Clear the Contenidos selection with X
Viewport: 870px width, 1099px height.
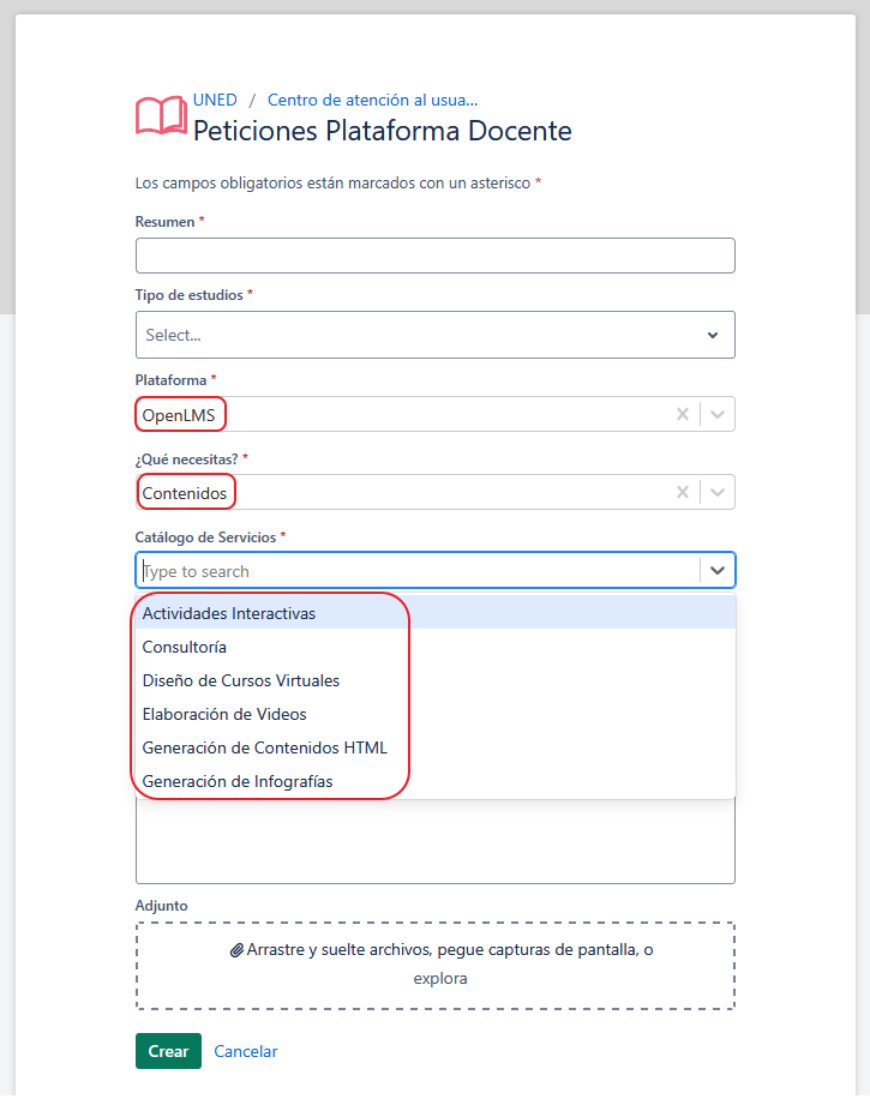pos(682,493)
